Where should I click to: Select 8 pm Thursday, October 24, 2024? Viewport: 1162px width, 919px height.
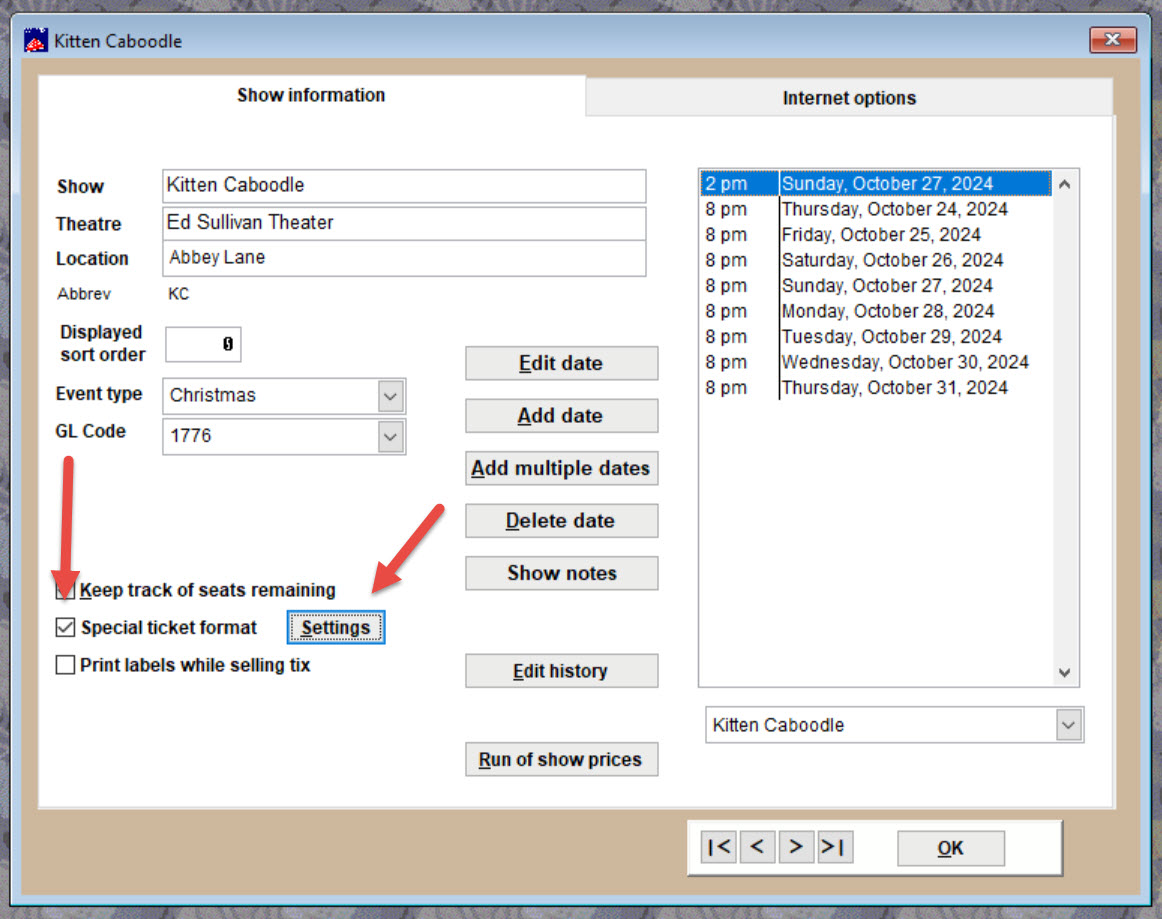[876, 209]
